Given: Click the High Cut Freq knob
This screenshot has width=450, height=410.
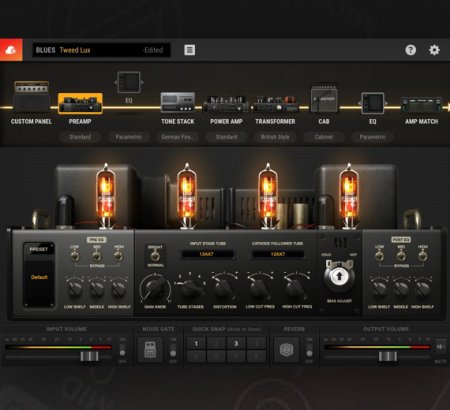Looking at the screenshot, I should click(296, 289).
